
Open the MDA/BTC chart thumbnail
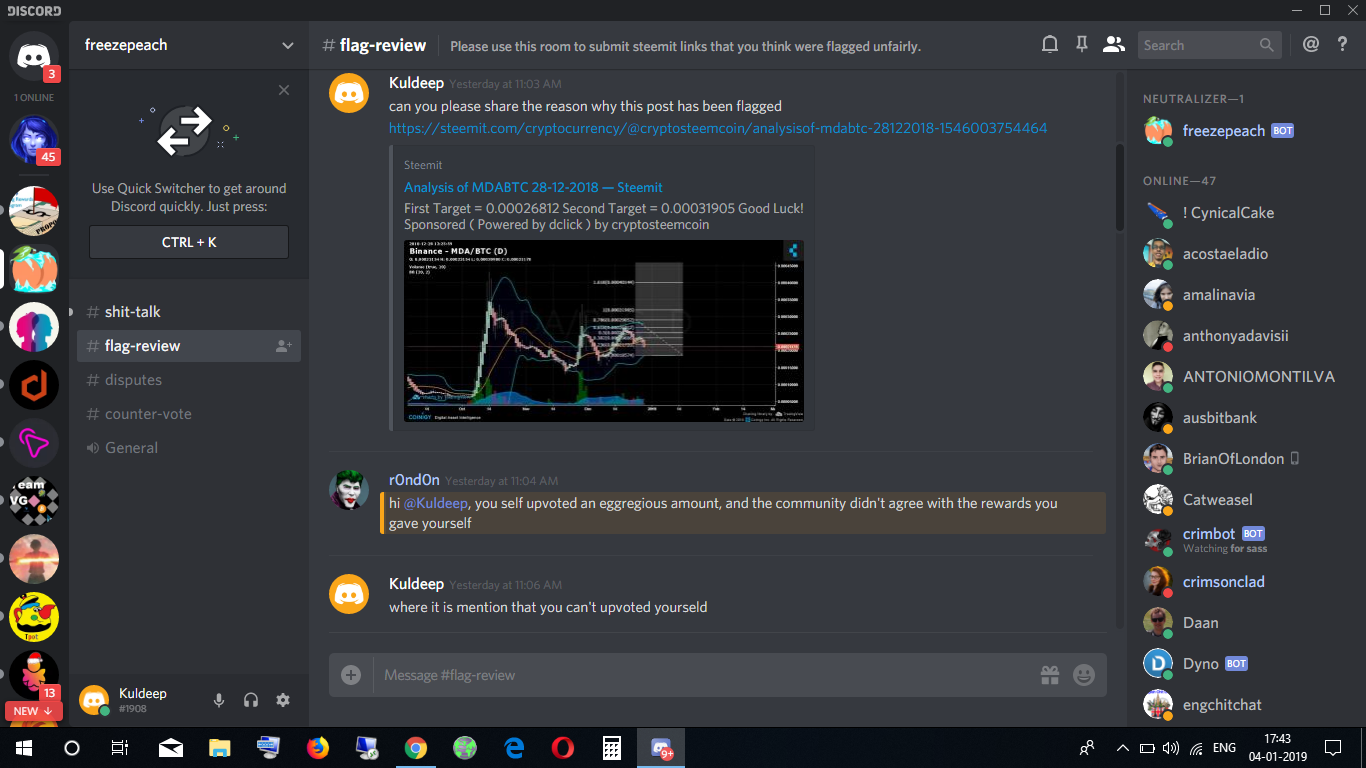604,331
